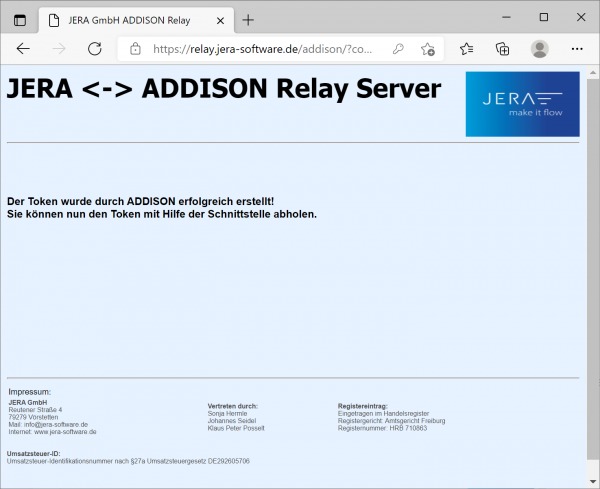
Task: Open the Settings and more menu
Action: [576, 48]
